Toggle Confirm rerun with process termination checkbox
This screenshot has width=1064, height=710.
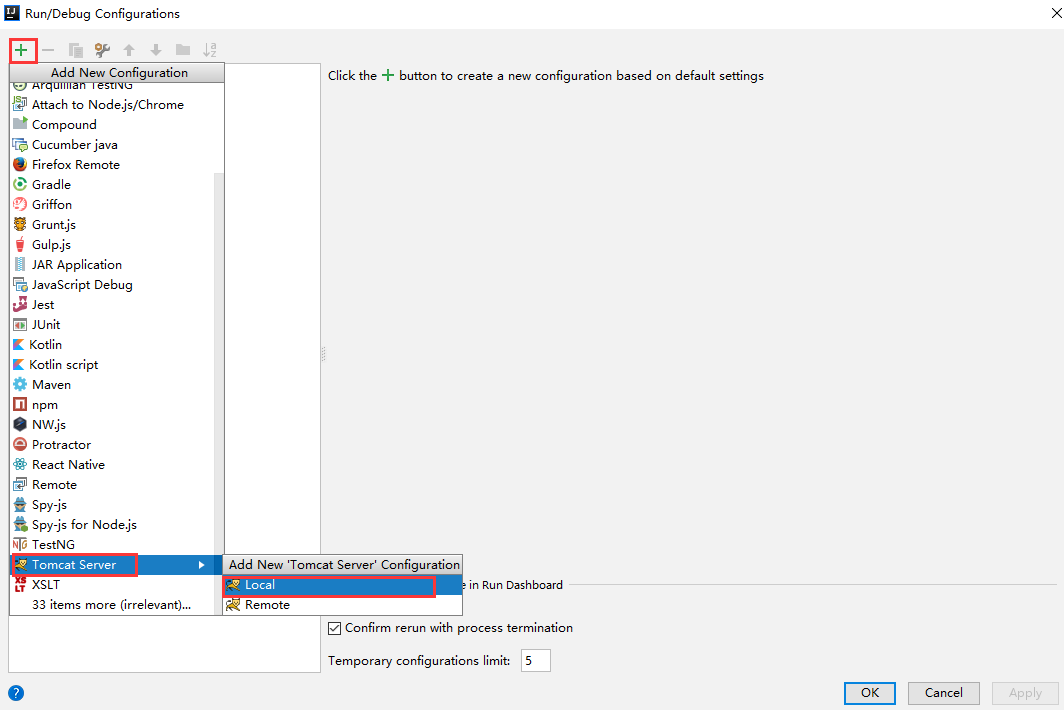tap(335, 629)
